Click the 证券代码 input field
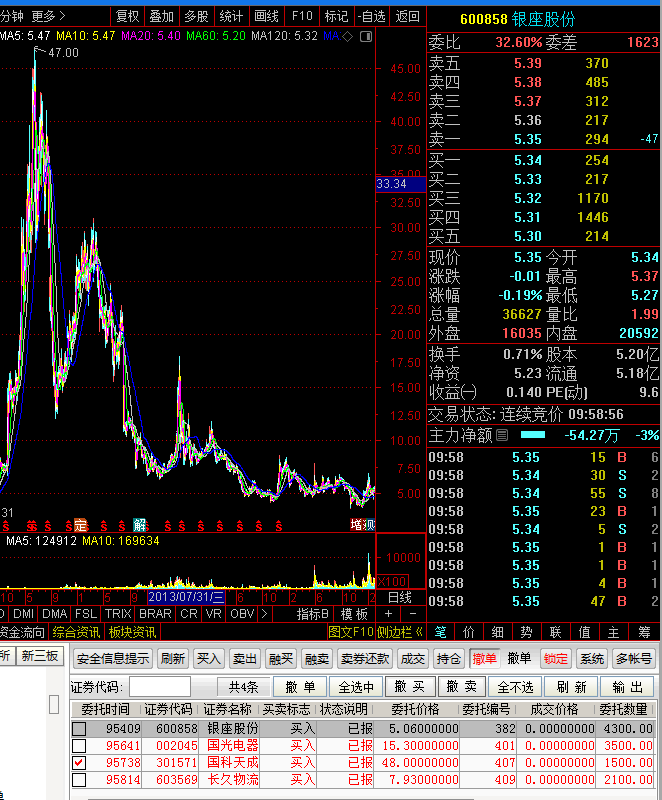 coord(160,687)
